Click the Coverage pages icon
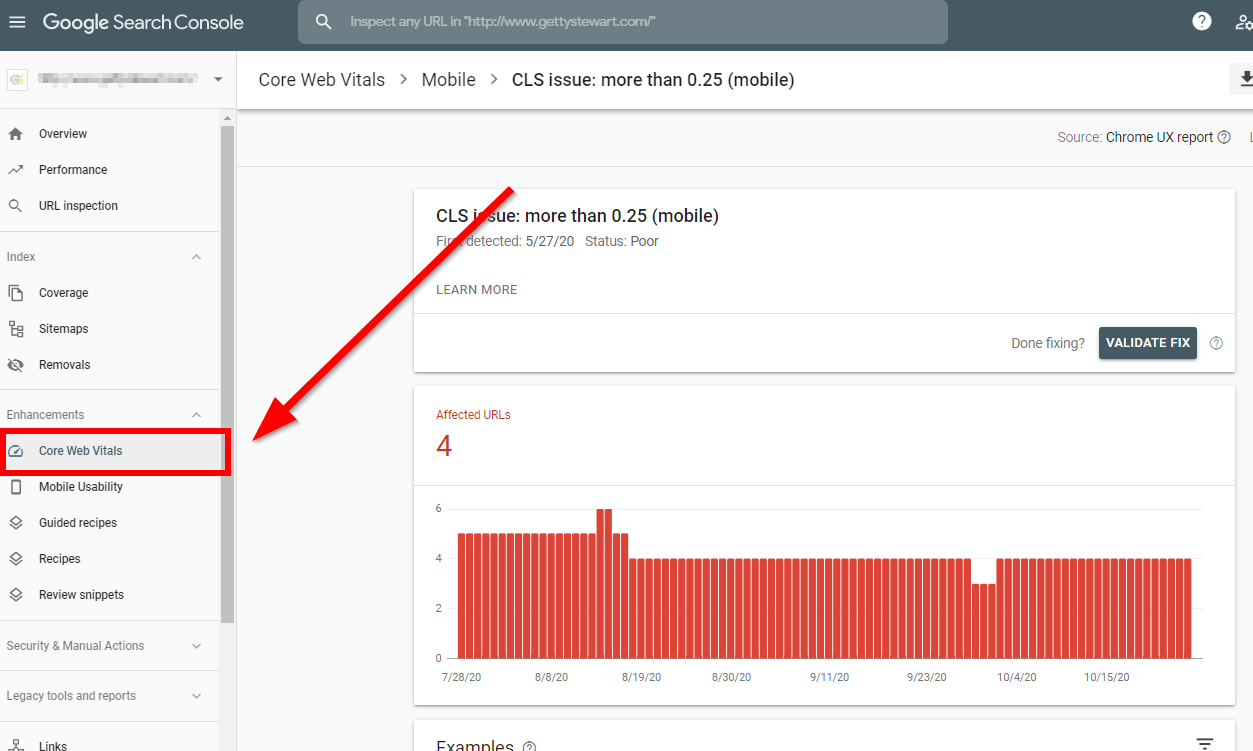 [x=15, y=293]
